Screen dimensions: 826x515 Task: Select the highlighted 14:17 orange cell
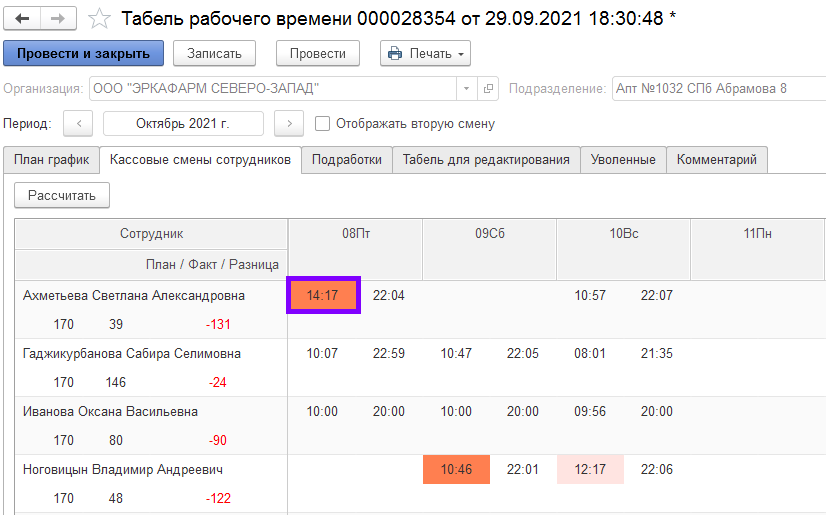click(323, 296)
